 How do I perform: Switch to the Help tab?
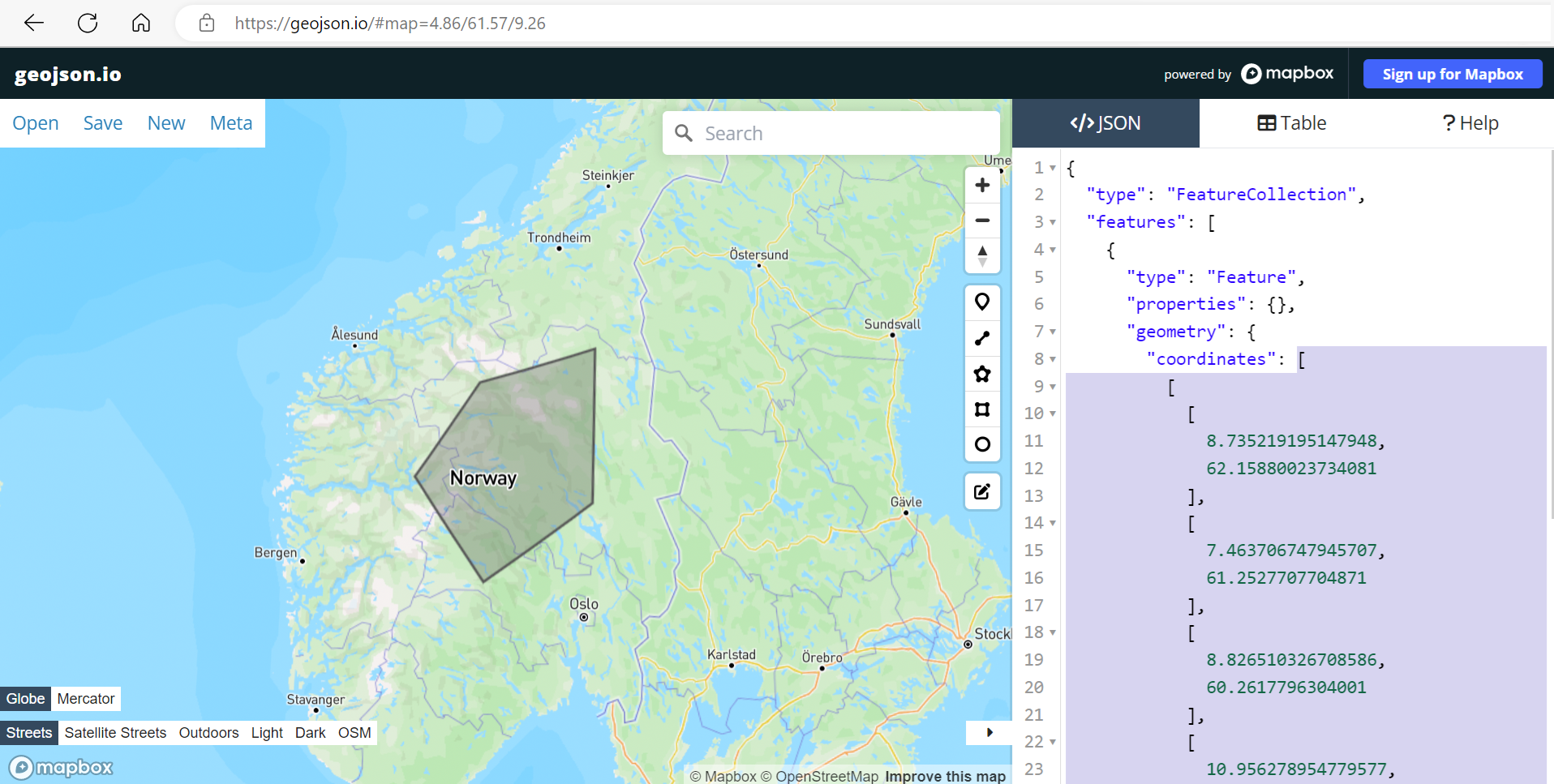click(1470, 123)
